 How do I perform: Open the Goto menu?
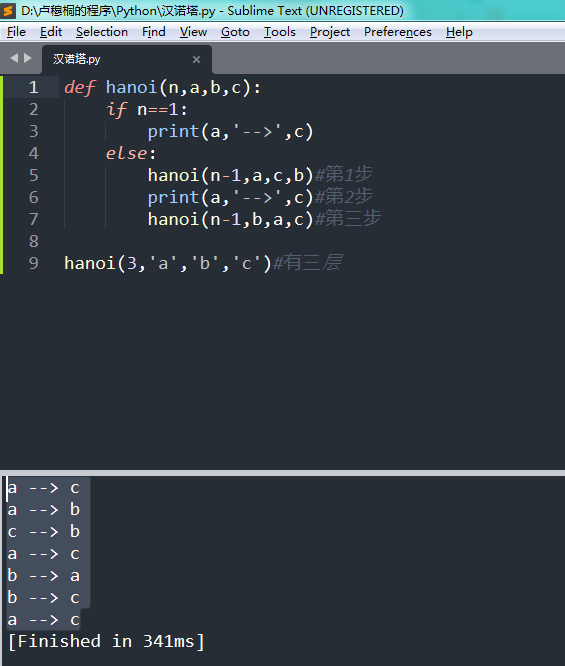coord(235,32)
